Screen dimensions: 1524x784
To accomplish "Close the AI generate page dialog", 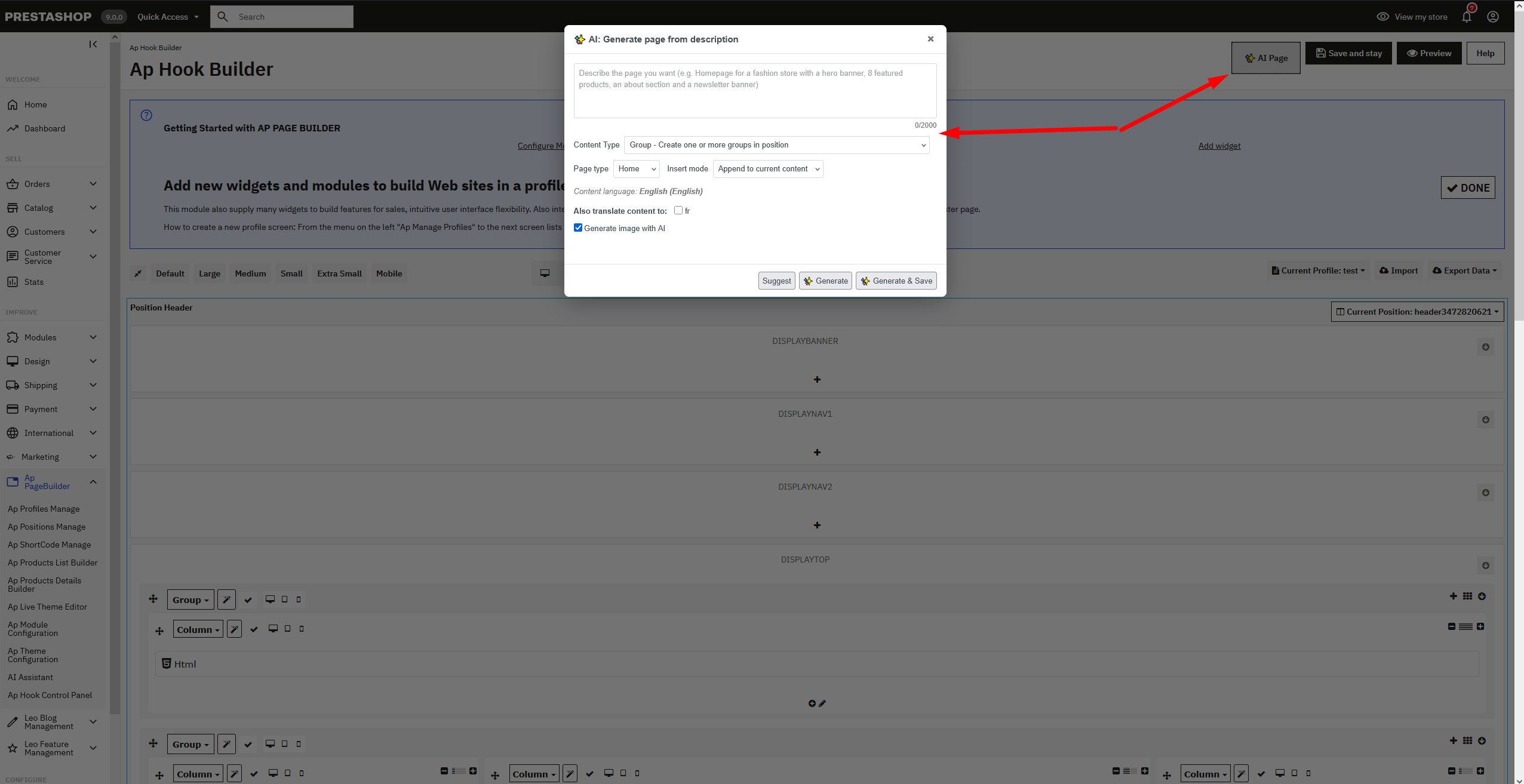I will pyautogui.click(x=930, y=39).
